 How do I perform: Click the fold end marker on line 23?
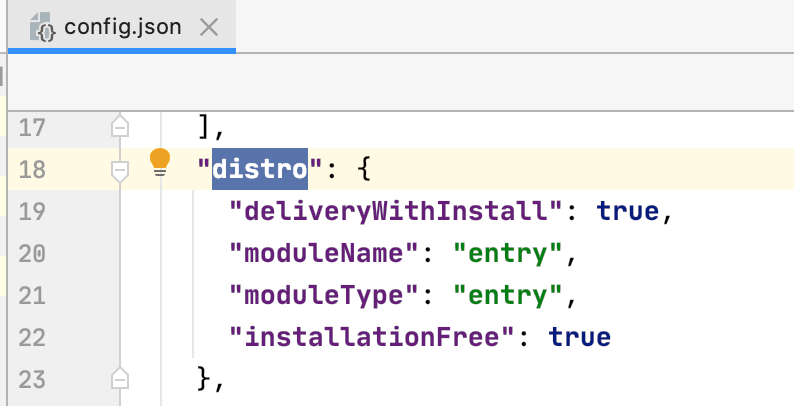[120, 379]
